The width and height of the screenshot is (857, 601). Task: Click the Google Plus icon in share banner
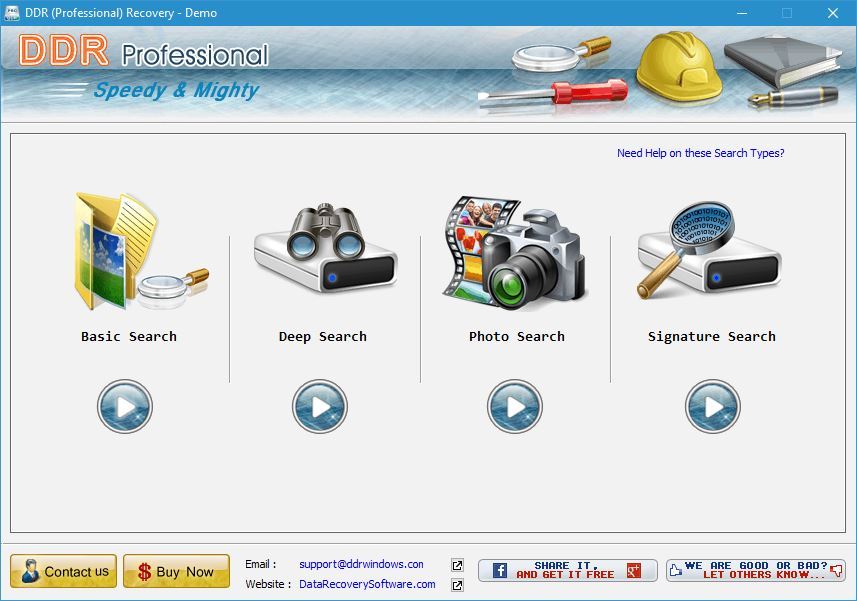(x=633, y=570)
